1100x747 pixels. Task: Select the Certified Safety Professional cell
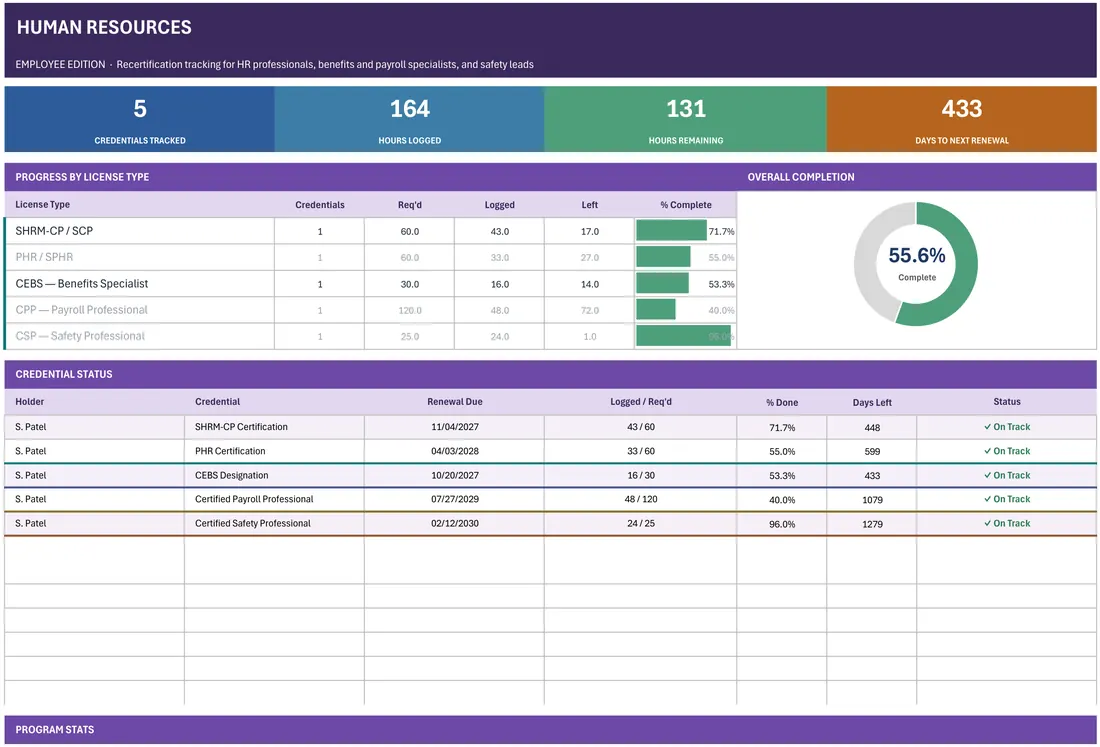(x=274, y=523)
